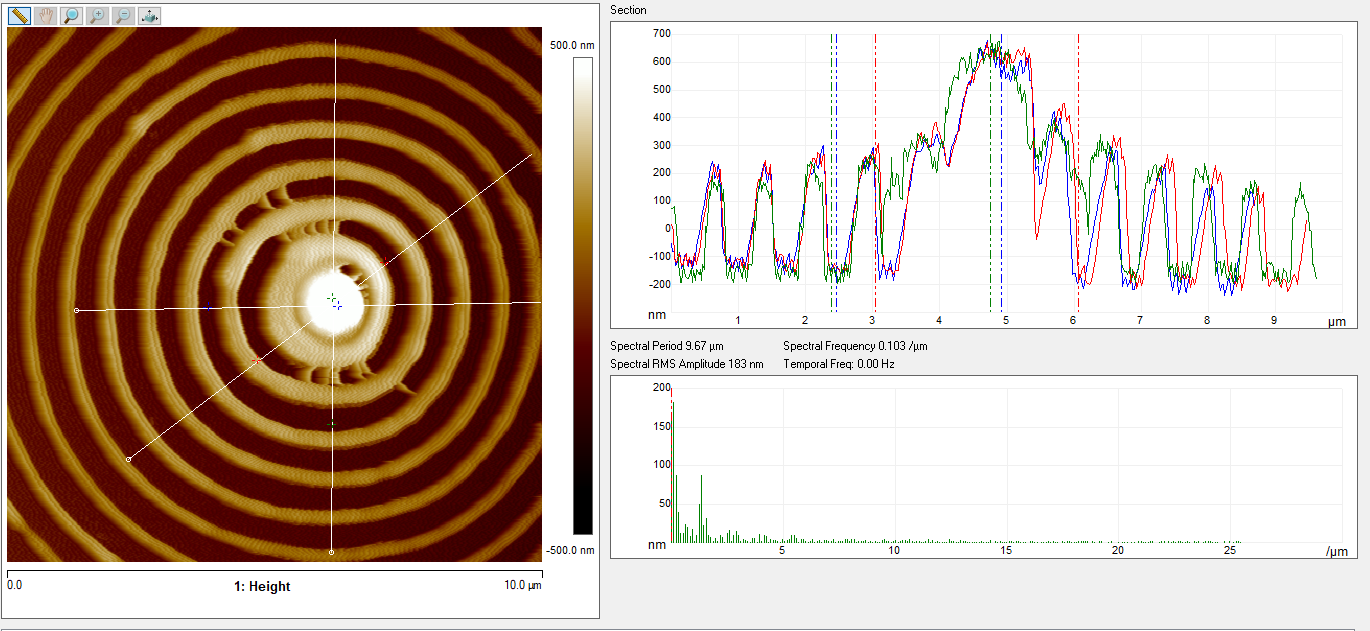Click bottom endpoint of vertical section line
Screen dimensions: 1370x631
[x=332, y=552]
